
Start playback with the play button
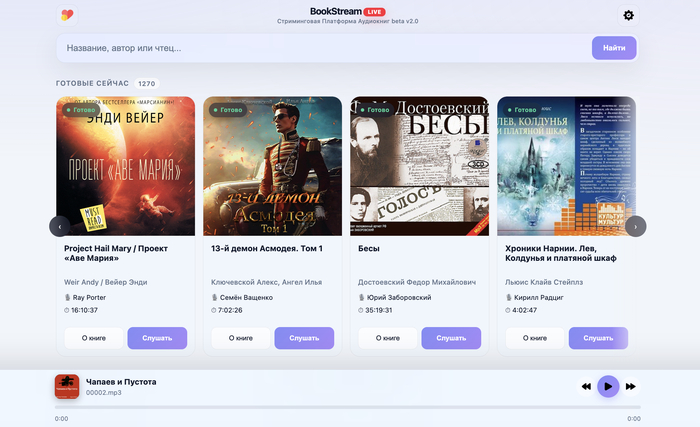tap(608, 386)
